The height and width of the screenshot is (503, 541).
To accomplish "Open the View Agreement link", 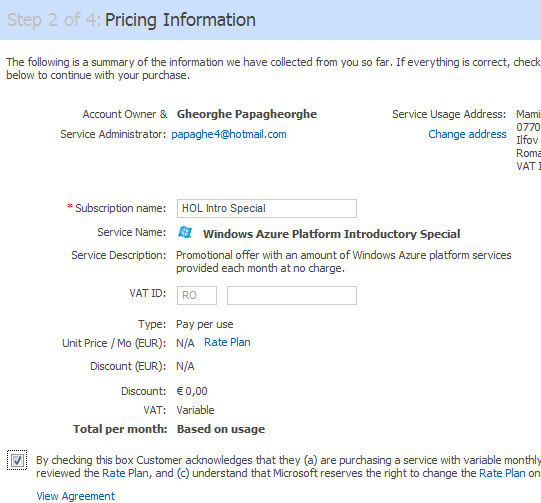I will pos(76,496).
